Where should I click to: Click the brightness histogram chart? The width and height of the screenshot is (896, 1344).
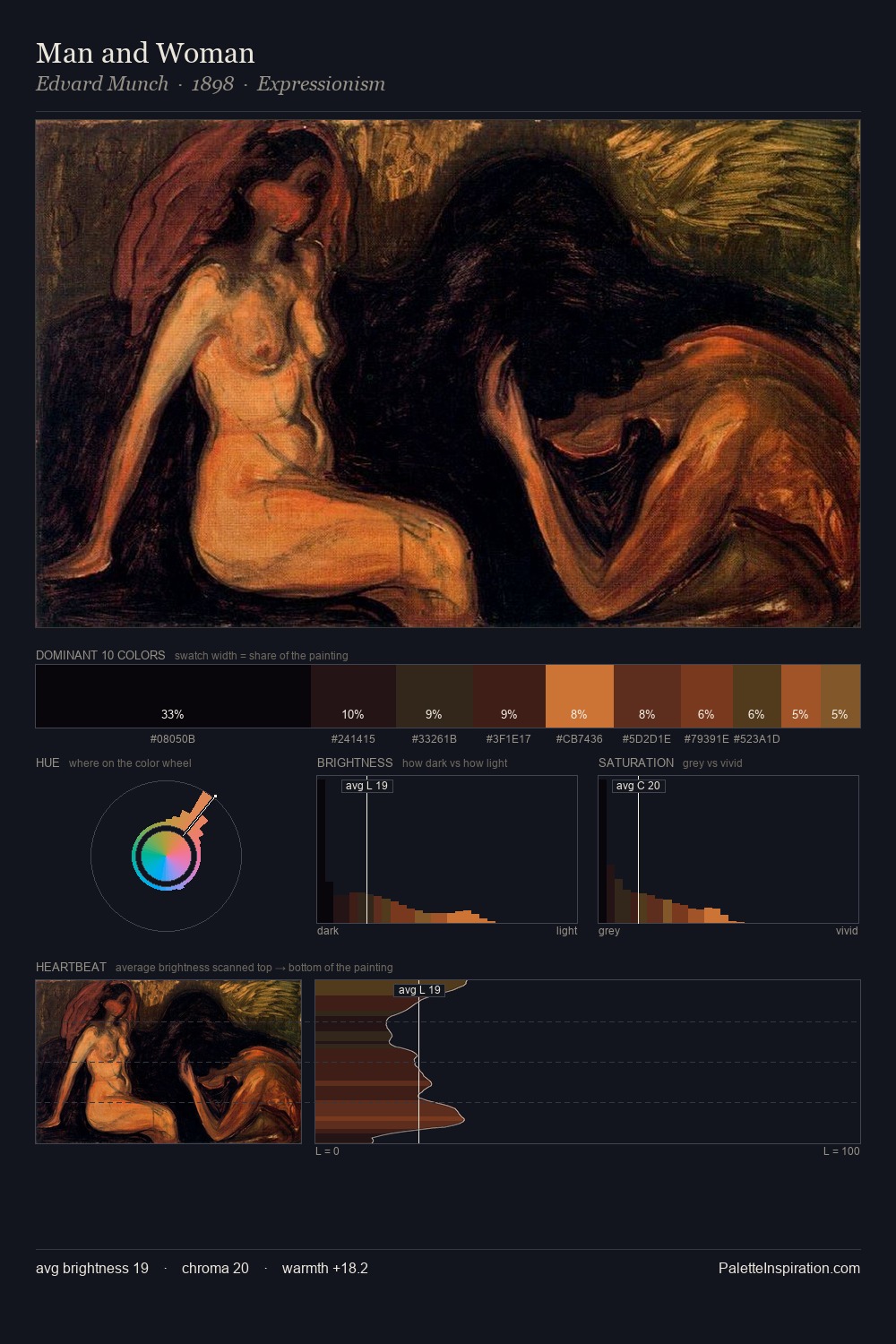tap(447, 849)
